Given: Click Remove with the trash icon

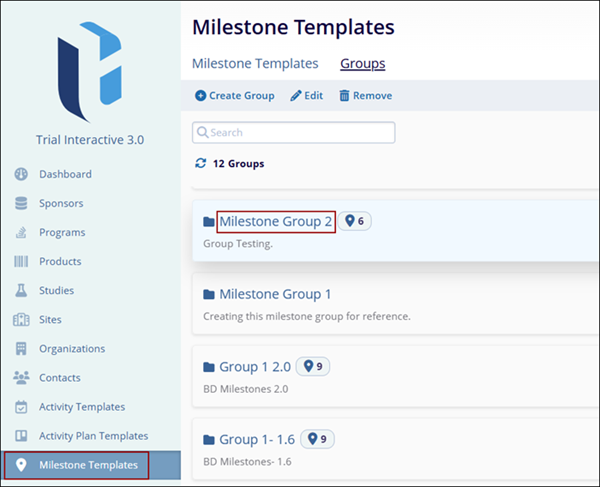Looking at the screenshot, I should tap(365, 96).
